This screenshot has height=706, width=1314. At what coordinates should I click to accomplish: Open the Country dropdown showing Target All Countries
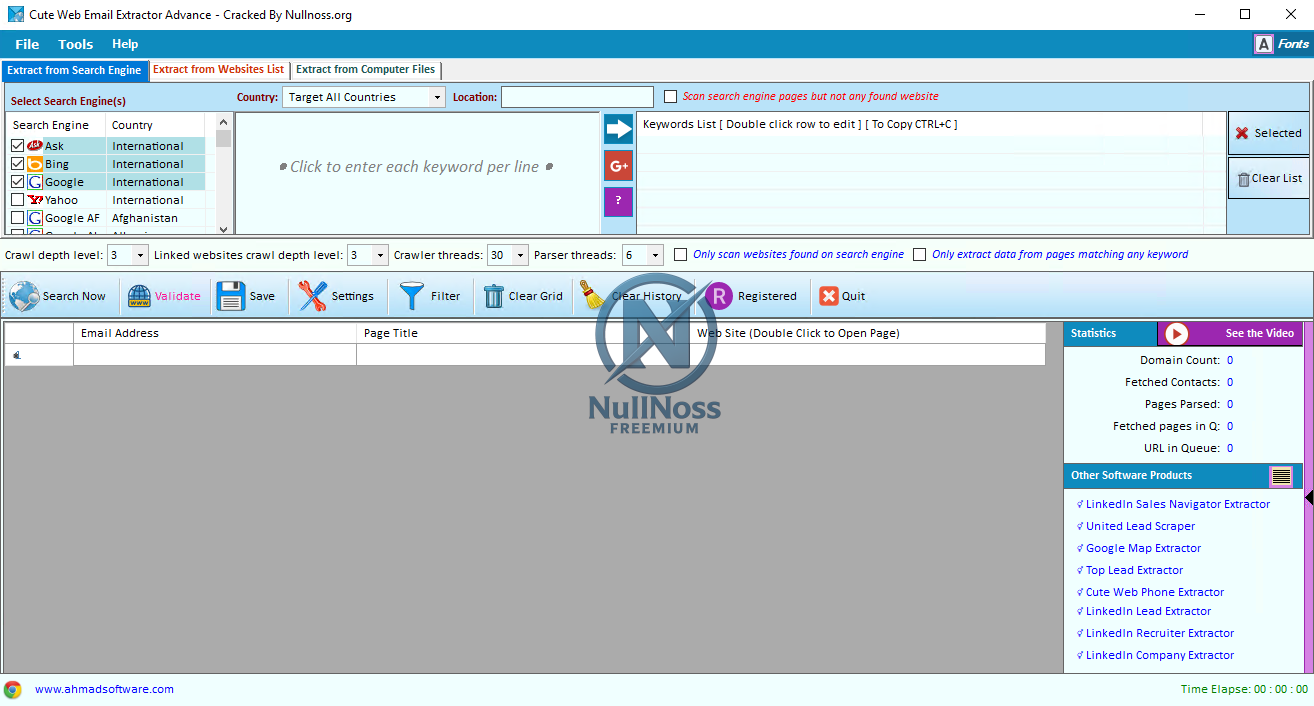point(438,96)
